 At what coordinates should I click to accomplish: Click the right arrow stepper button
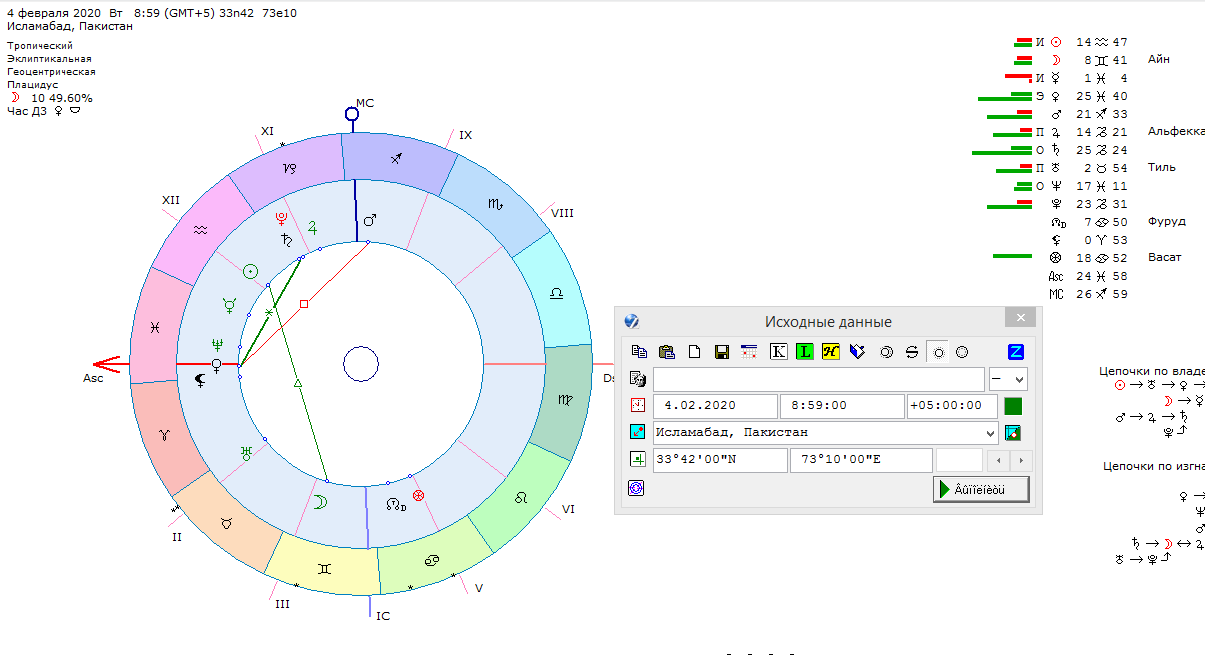tap(1020, 461)
